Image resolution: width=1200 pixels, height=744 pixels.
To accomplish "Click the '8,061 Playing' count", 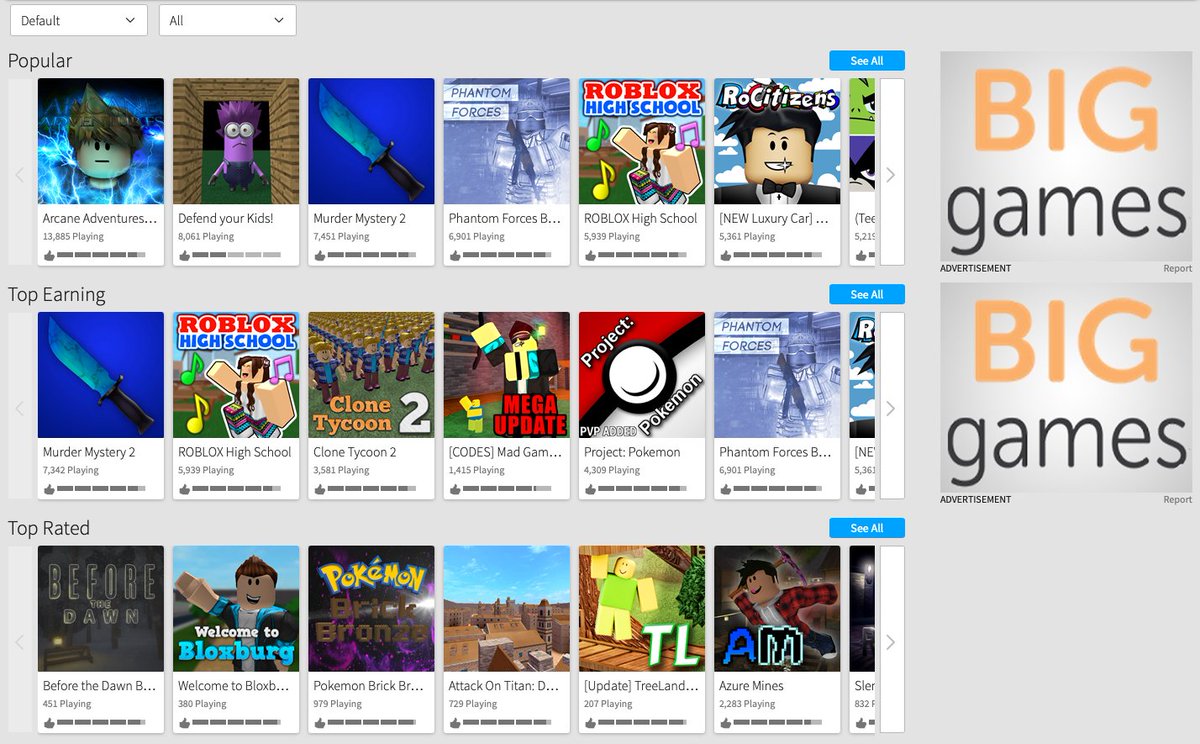I will pos(206,237).
